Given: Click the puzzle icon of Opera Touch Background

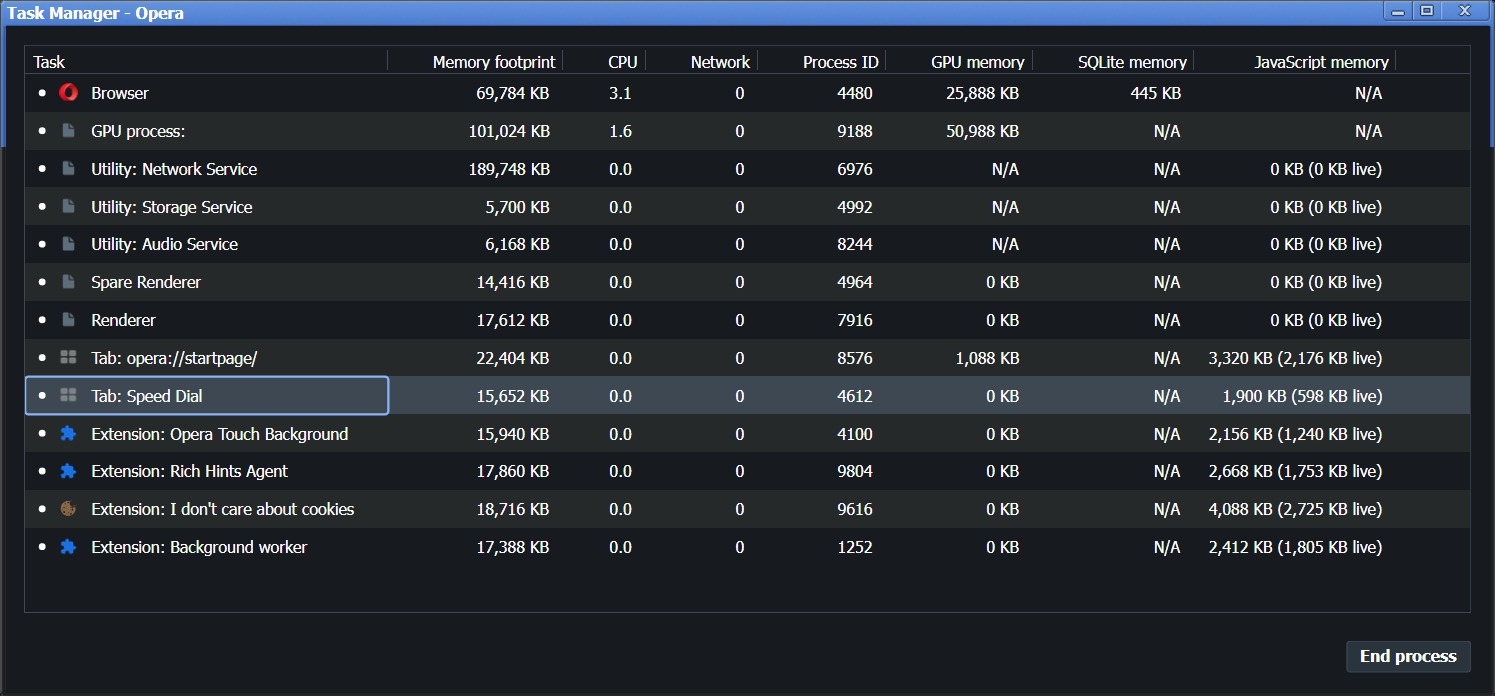Looking at the screenshot, I should tap(68, 434).
